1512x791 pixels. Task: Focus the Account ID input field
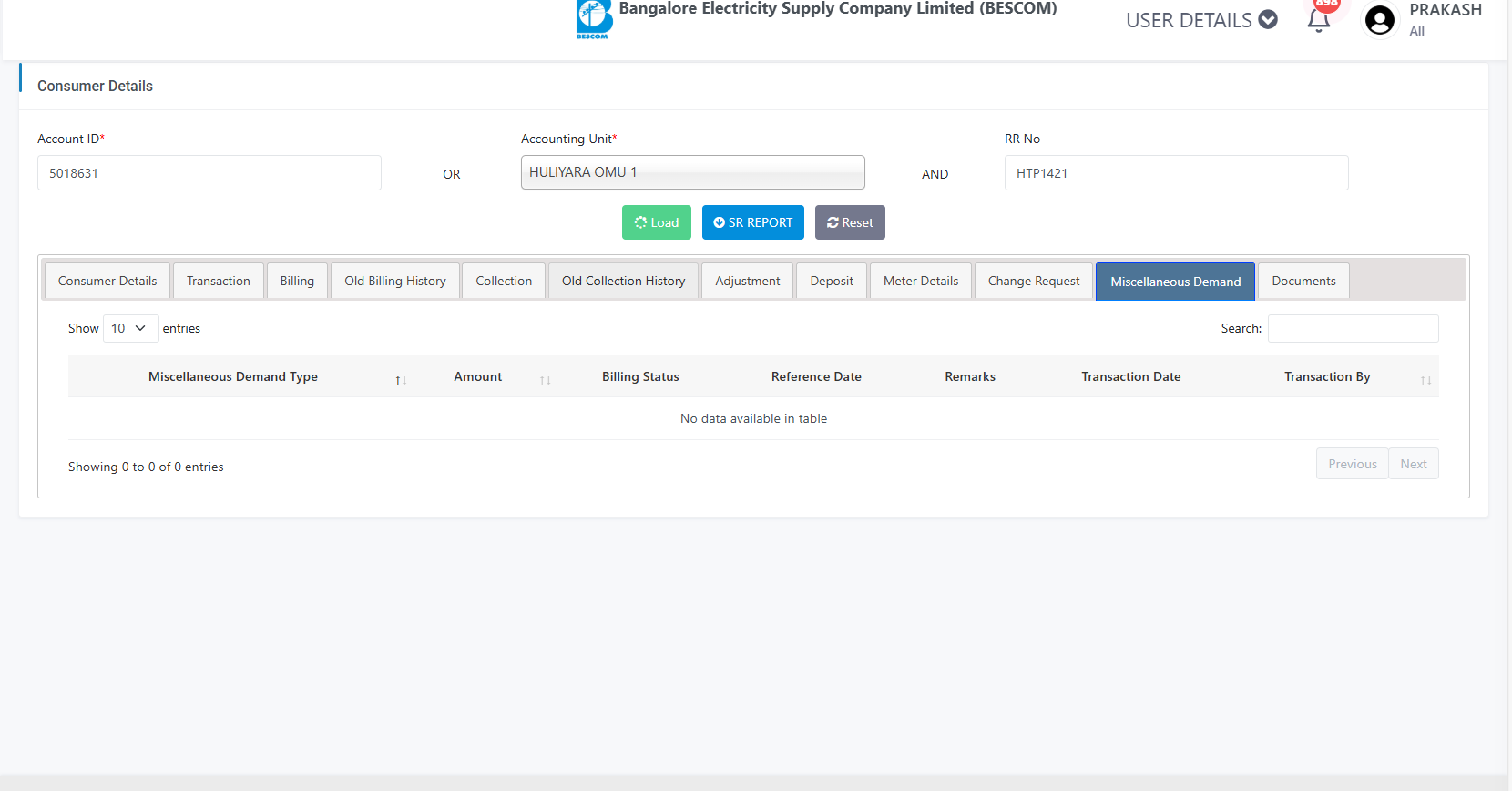pos(209,172)
